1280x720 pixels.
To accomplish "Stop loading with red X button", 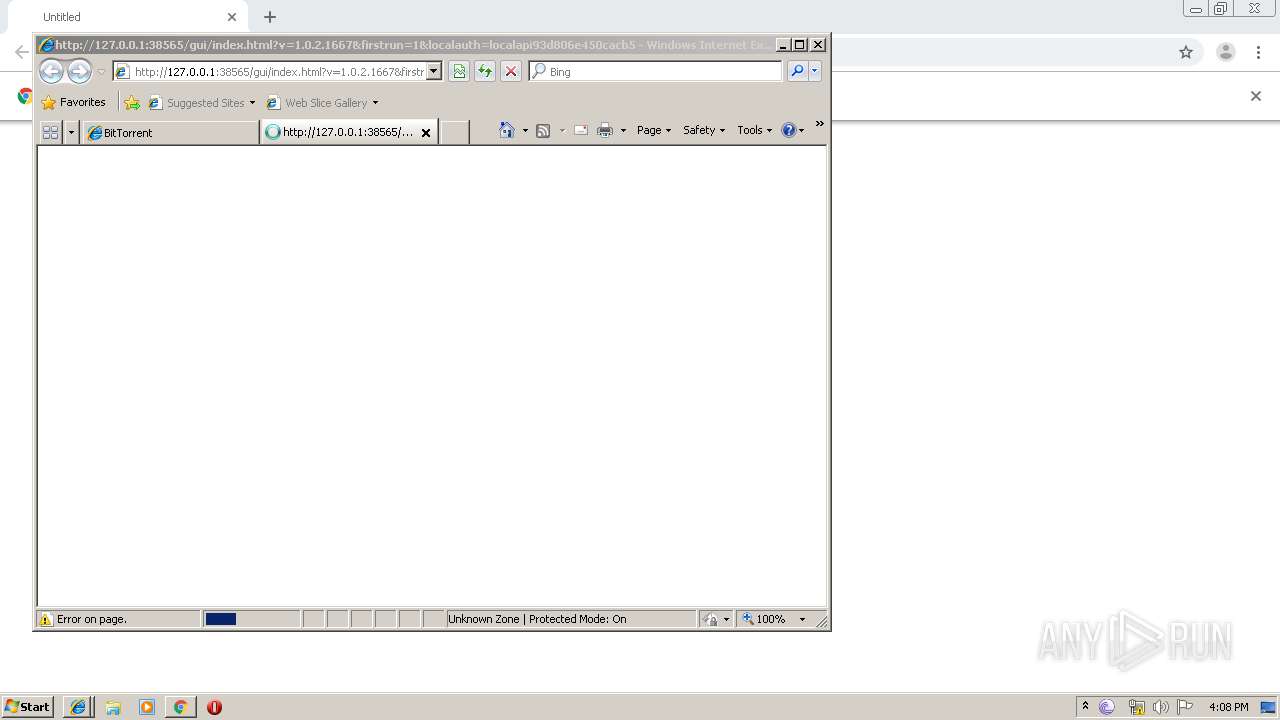I will click(511, 71).
